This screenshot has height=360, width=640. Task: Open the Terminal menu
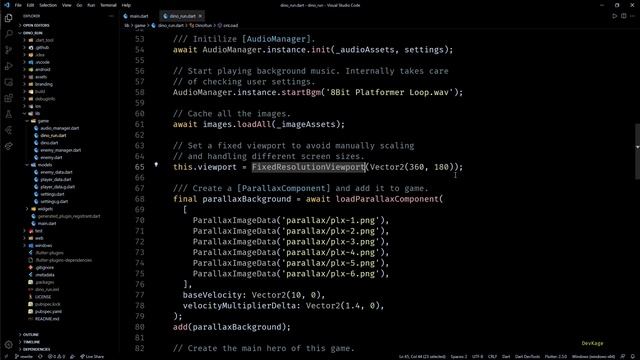tap(108, 5)
